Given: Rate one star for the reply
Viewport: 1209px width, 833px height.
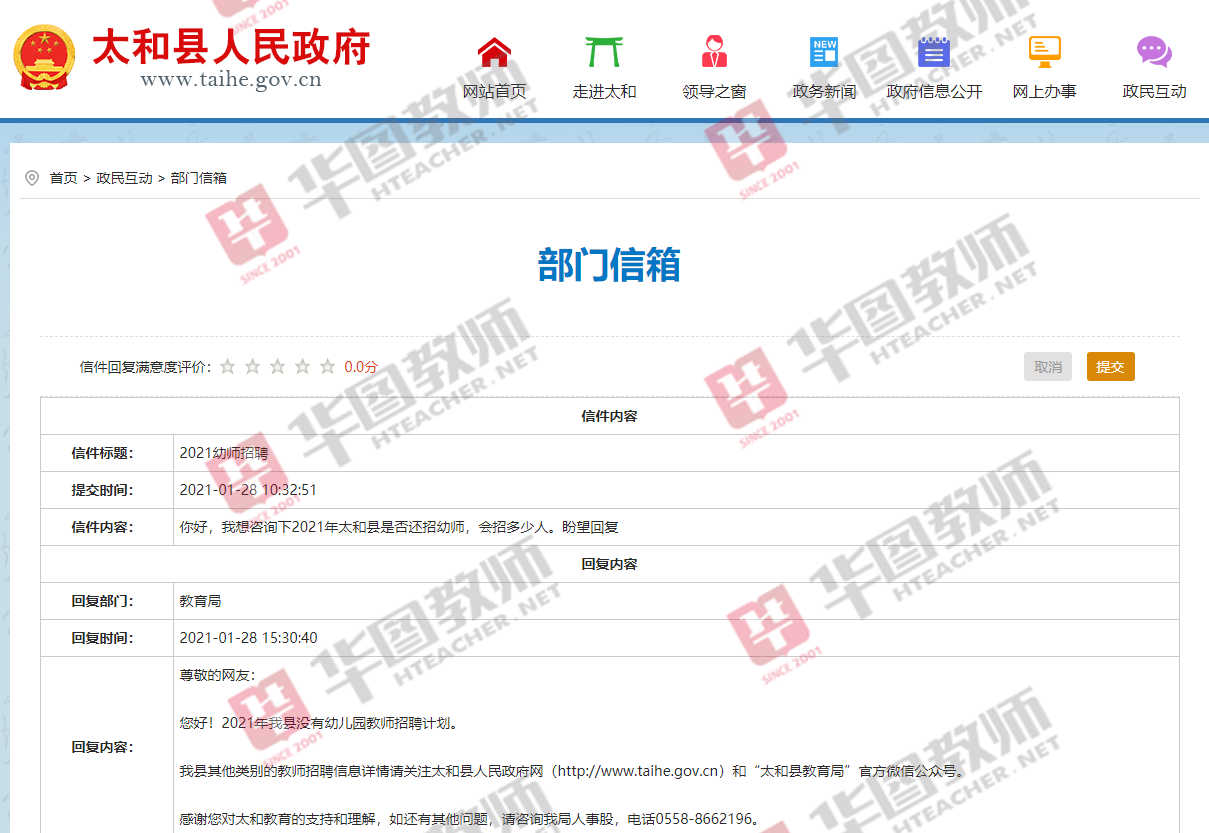Looking at the screenshot, I should point(227,366).
